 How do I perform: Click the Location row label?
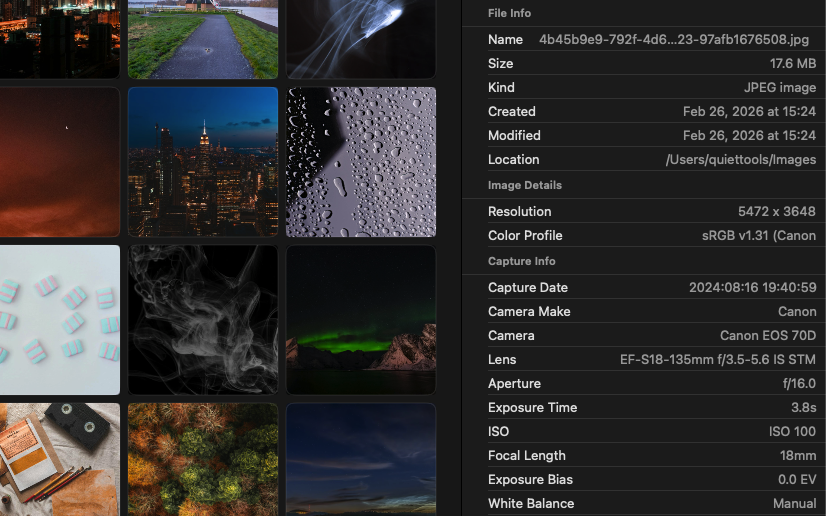pyautogui.click(x=514, y=160)
